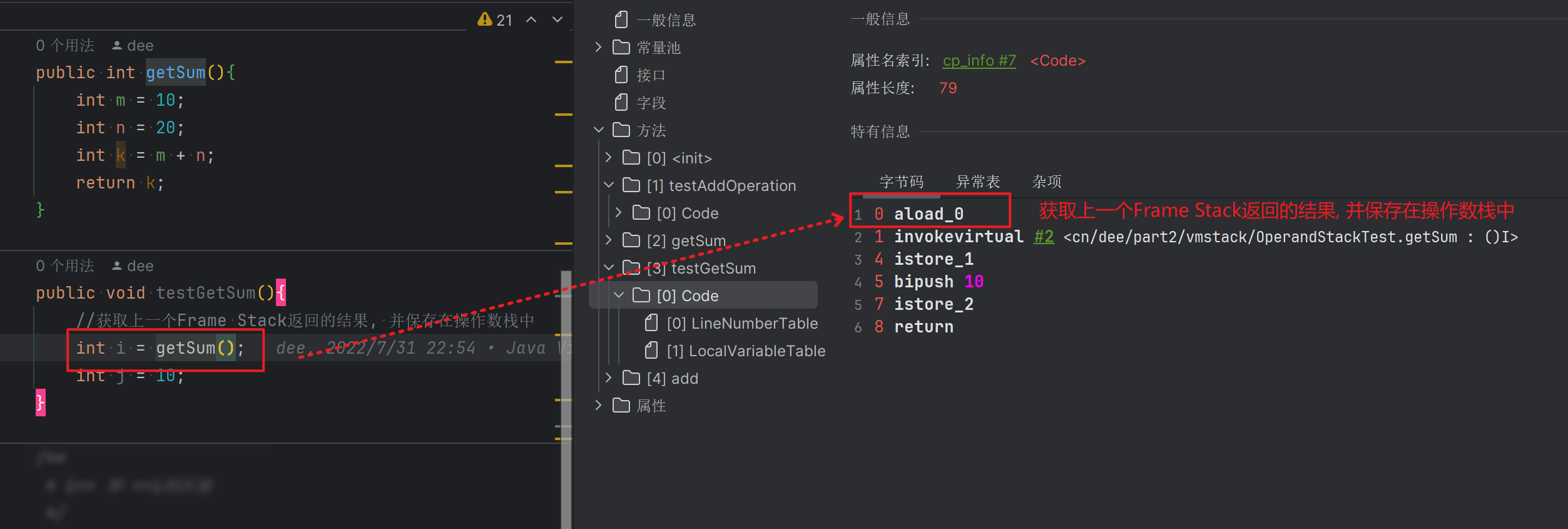Collapse the 方法 tree node
This screenshot has height=529, width=1568.
point(598,130)
